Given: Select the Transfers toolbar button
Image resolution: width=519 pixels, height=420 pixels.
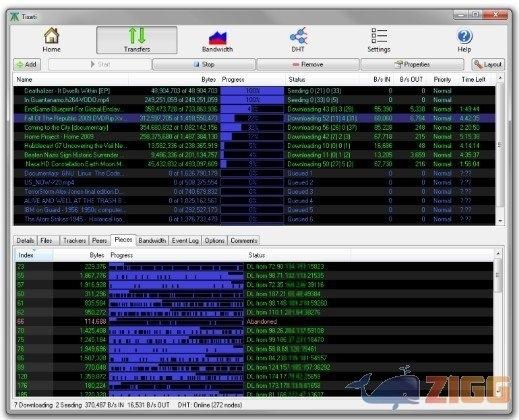Looking at the screenshot, I should tap(137, 40).
